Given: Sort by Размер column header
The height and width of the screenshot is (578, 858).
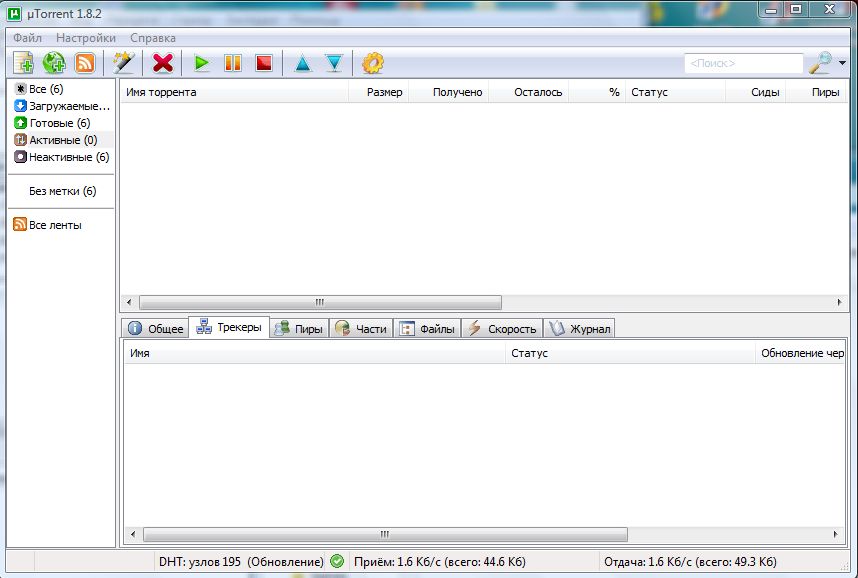Looking at the screenshot, I should pos(379,92).
